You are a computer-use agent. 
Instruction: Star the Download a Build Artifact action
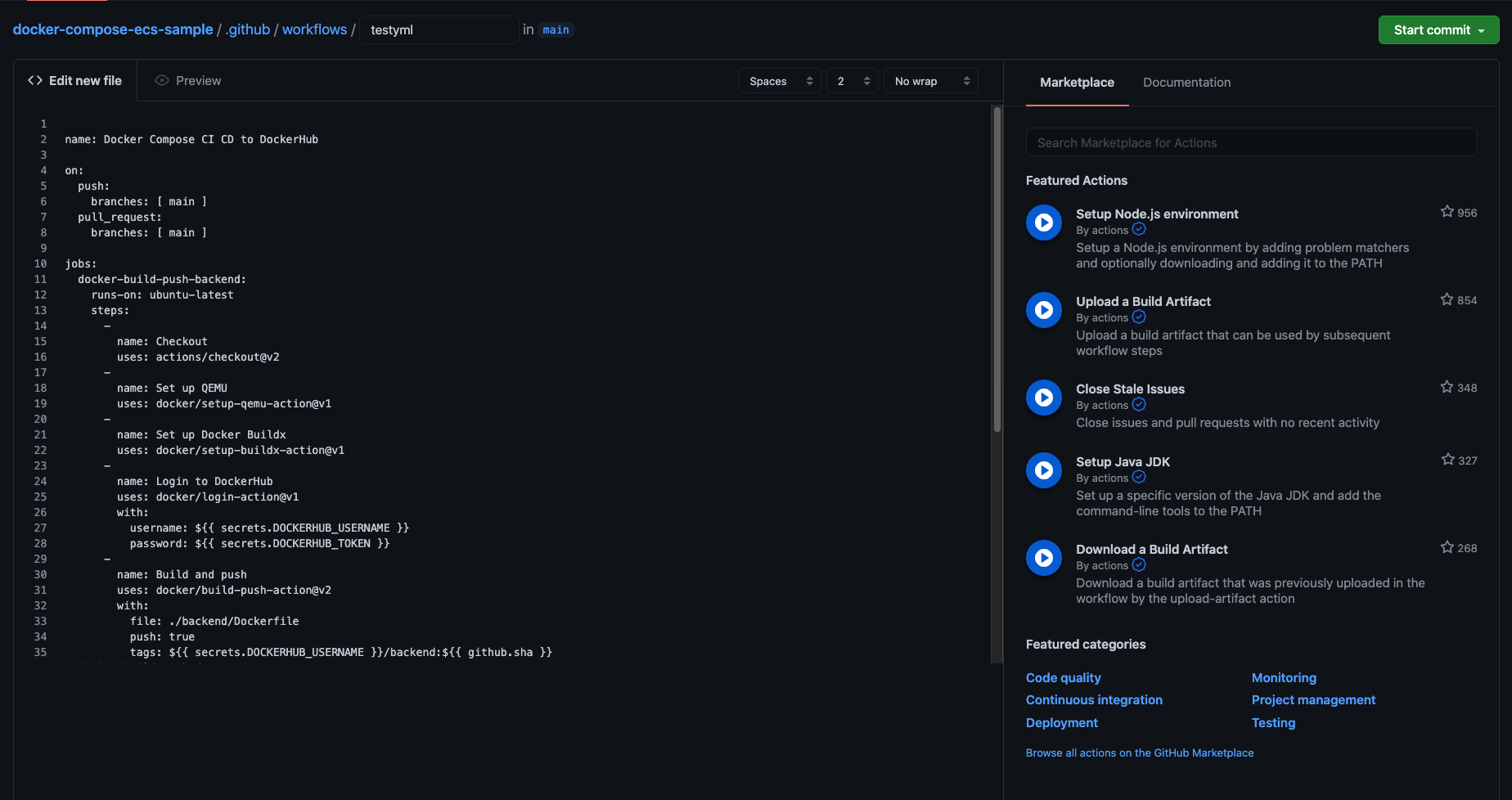[1447, 547]
